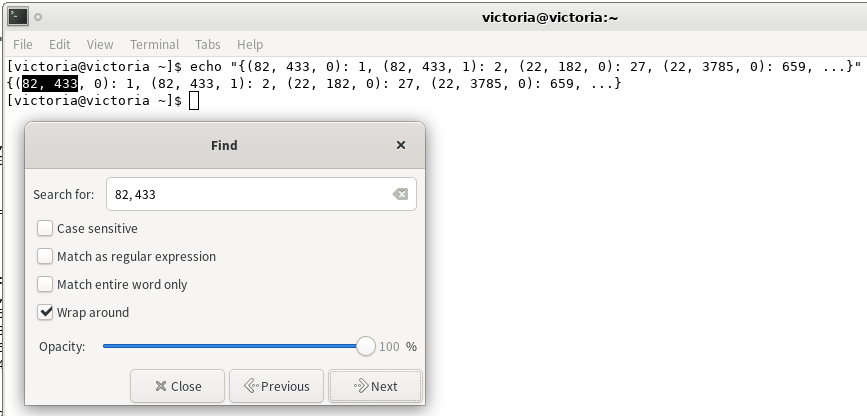Image resolution: width=867 pixels, height=416 pixels.
Task: Go to the Previous search match
Action: click(276, 386)
